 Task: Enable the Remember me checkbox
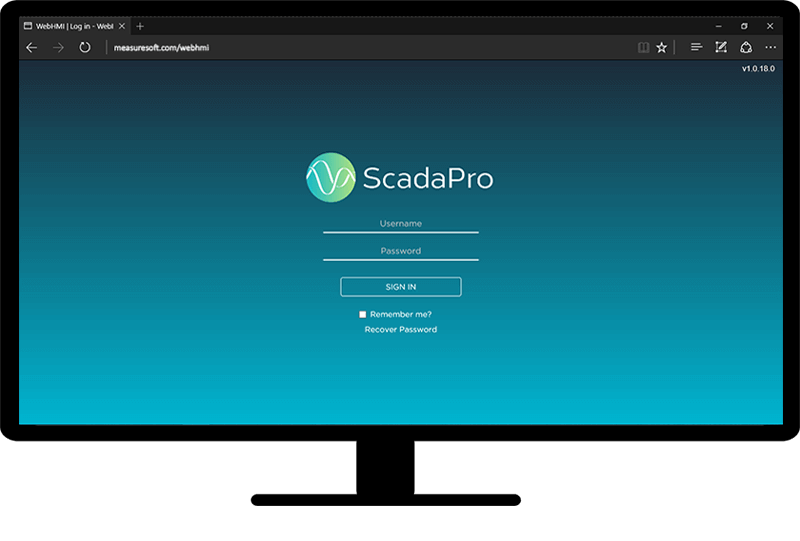click(x=363, y=314)
